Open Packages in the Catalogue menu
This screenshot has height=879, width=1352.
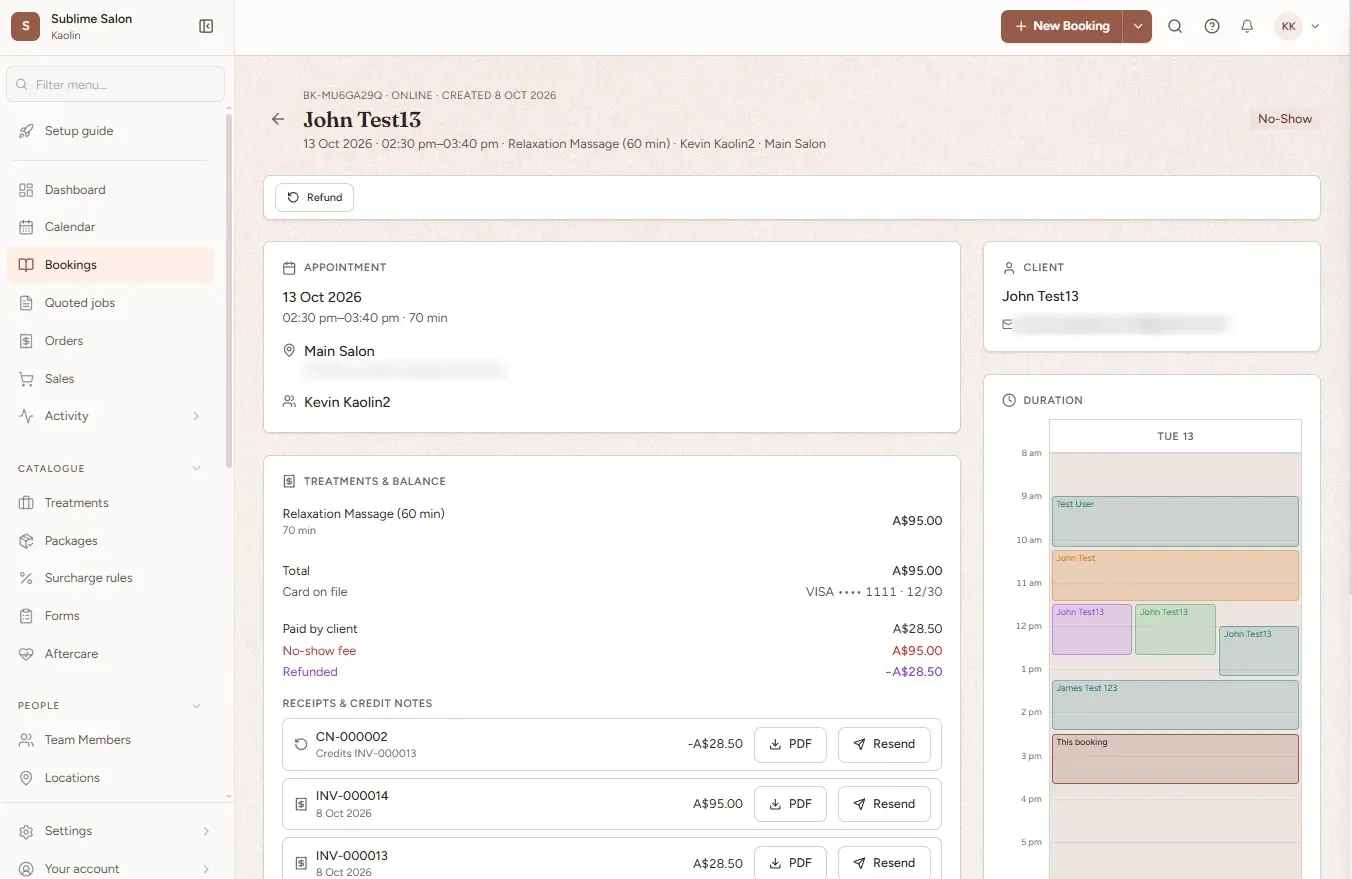pyautogui.click(x=110, y=541)
